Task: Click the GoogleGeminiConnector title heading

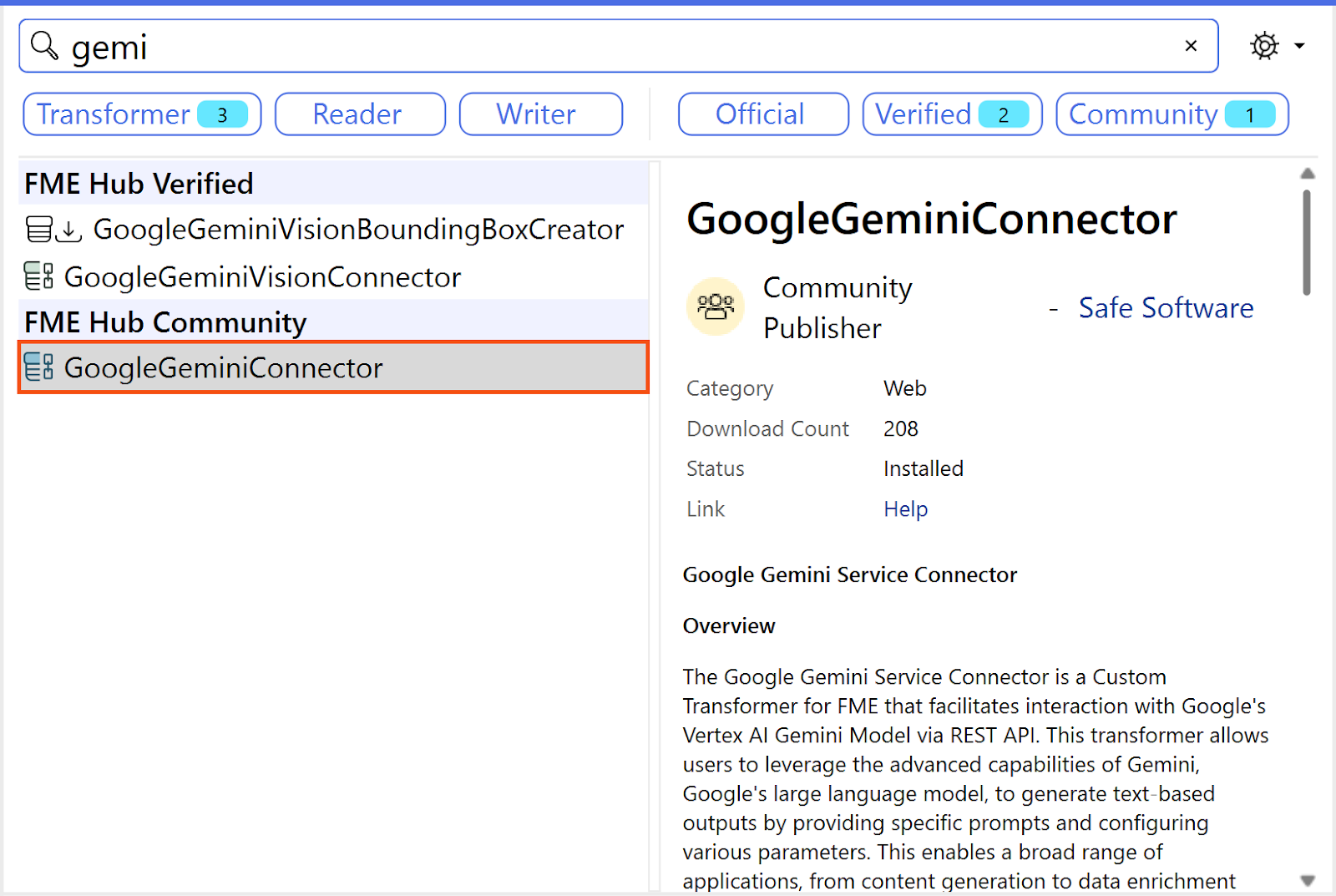Action: 931,220
